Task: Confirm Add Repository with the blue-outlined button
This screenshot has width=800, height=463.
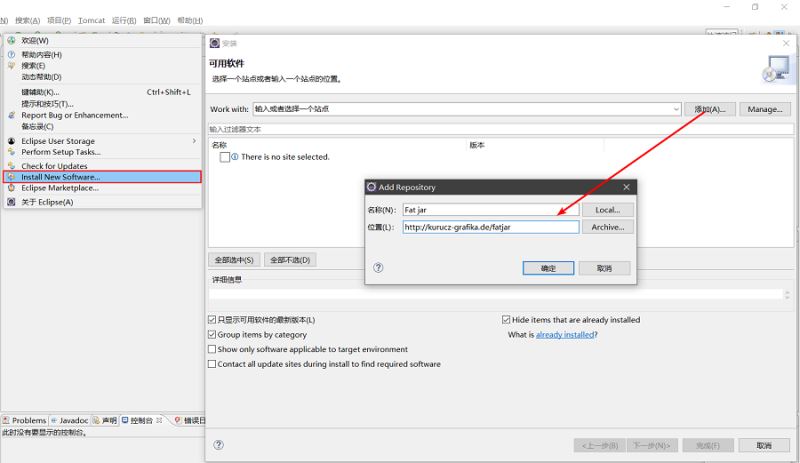Action: point(548,268)
